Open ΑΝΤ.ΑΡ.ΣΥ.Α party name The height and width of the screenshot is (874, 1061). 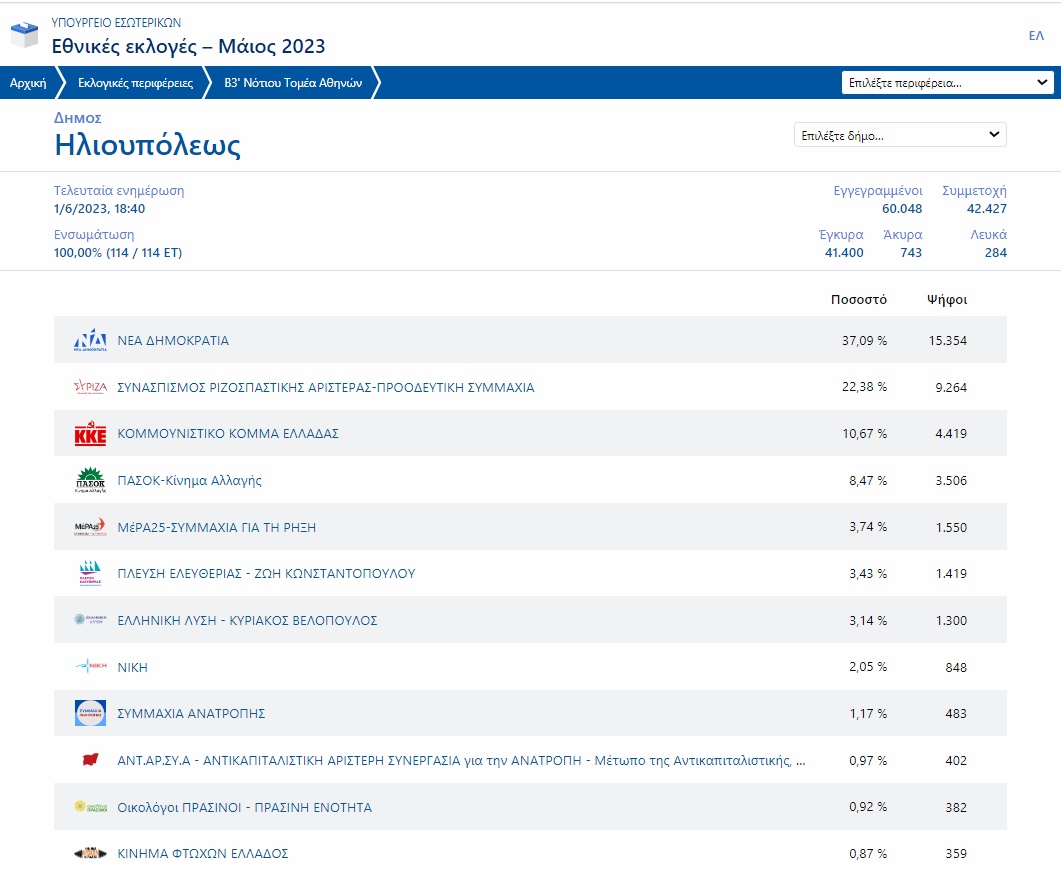point(461,760)
